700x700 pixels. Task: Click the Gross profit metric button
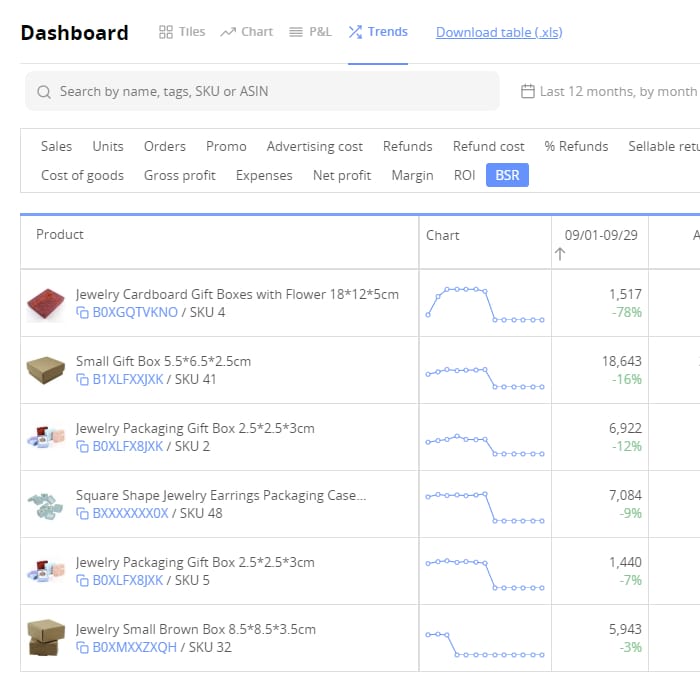click(180, 175)
